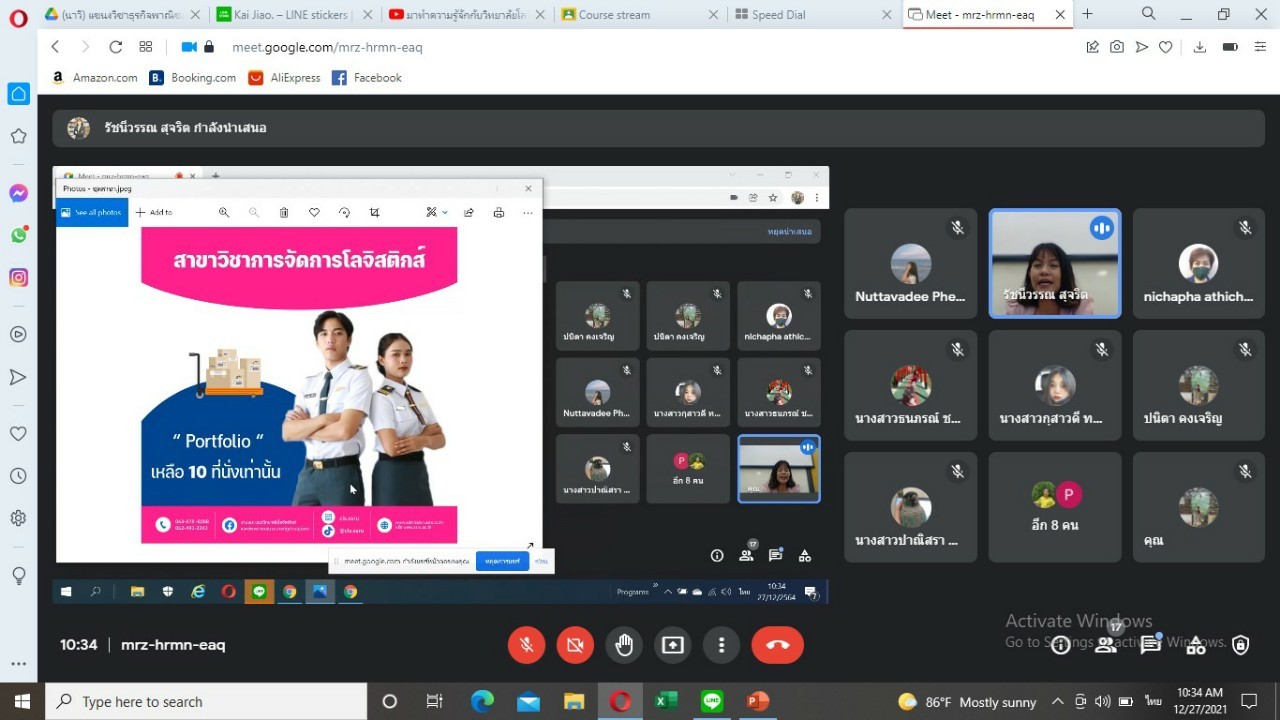Unmute the microphone in Meet controls

pyautogui.click(x=526, y=646)
